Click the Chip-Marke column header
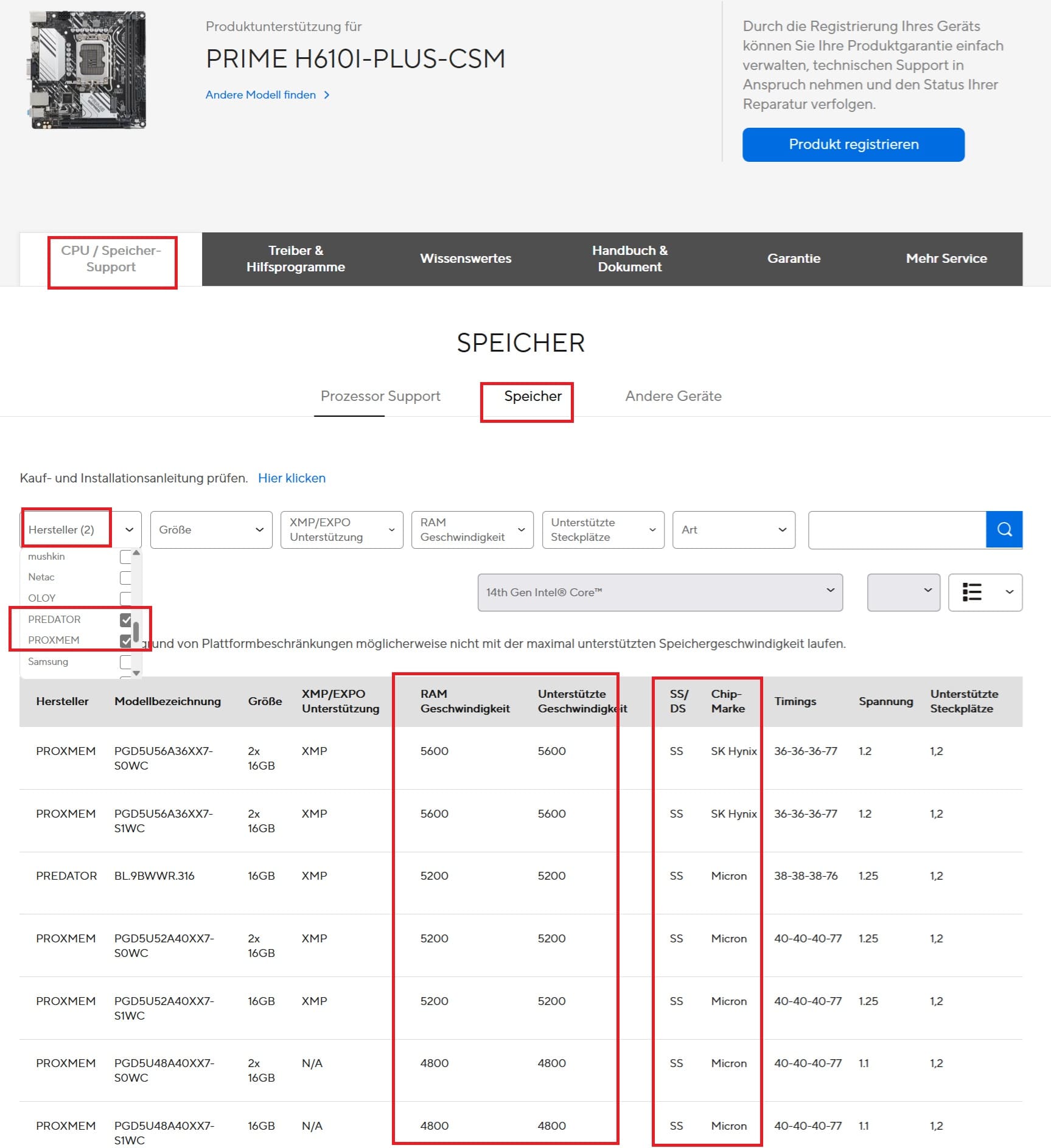 point(728,701)
